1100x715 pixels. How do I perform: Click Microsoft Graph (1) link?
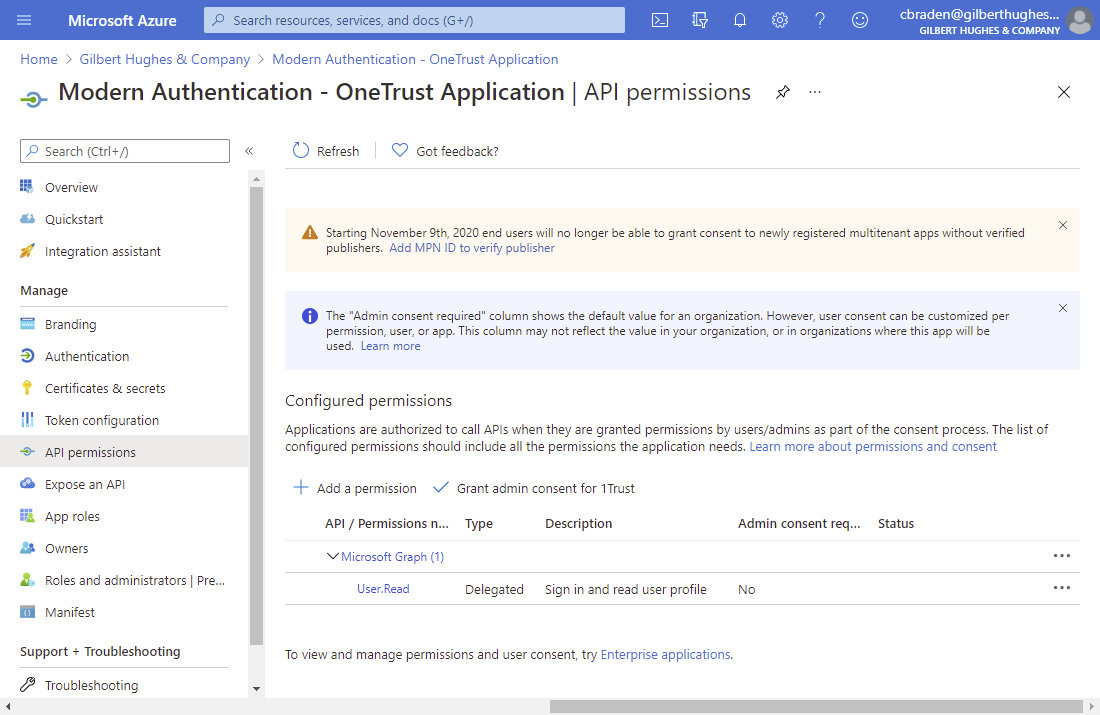click(x=392, y=556)
